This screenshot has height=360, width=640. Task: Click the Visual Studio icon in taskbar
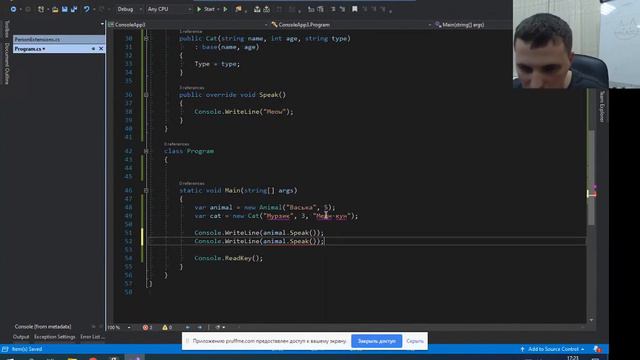point(135,358)
